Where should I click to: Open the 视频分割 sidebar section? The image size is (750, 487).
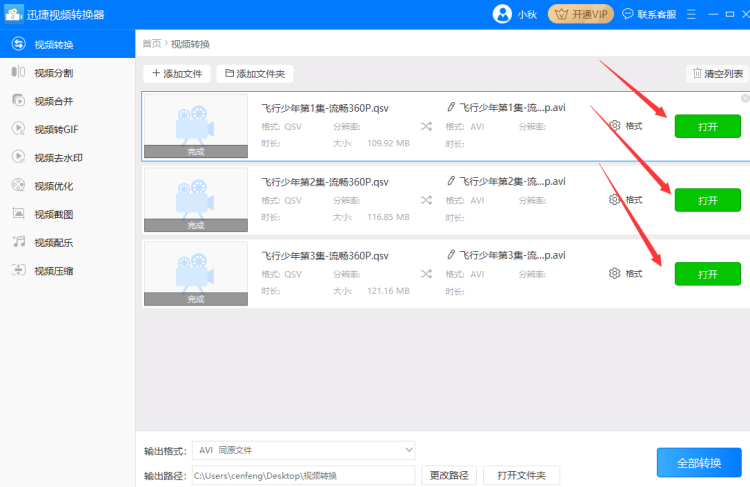pos(67,73)
